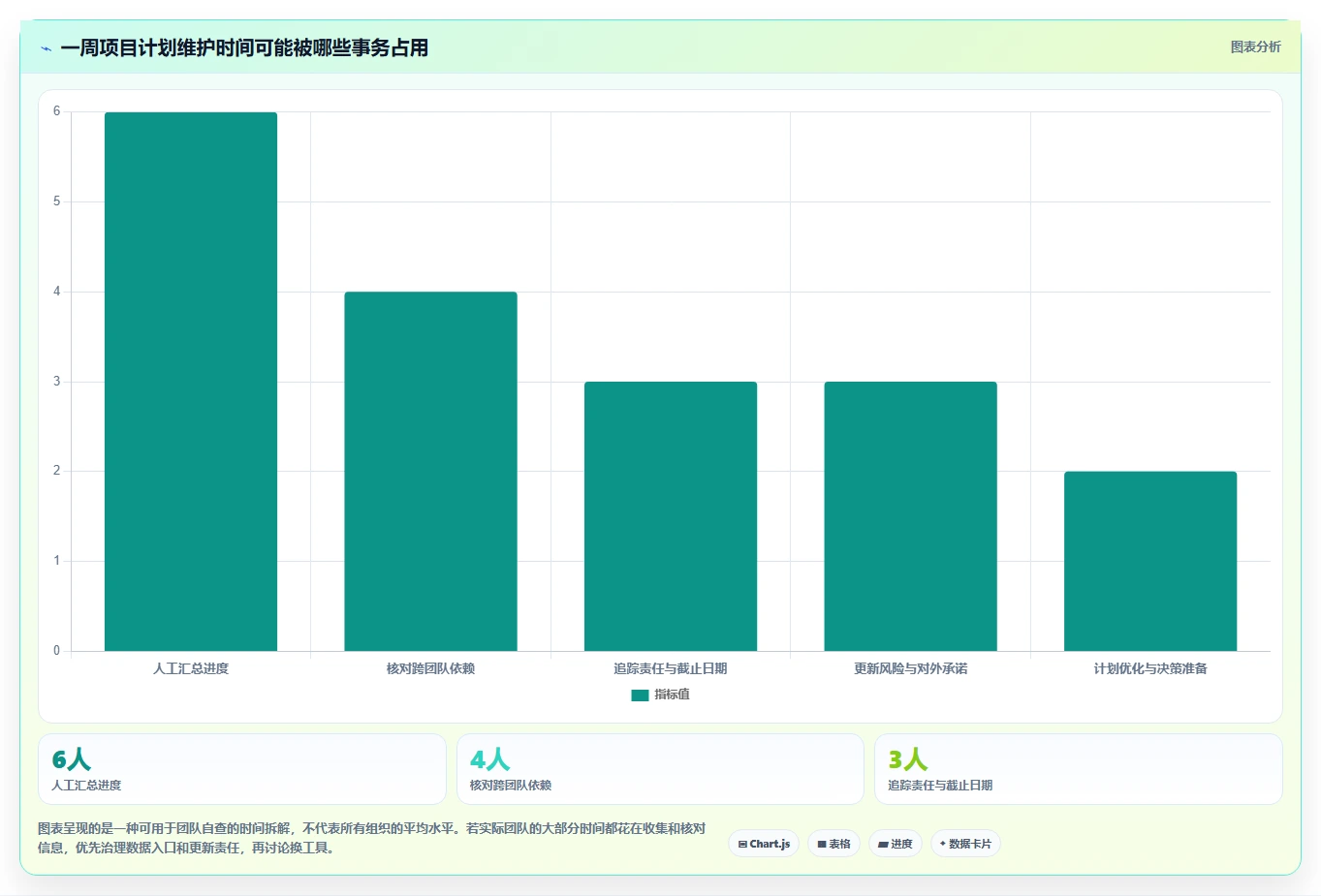Click the x-axis label 计划优化与决策准备
Viewport: 1321px width, 896px height.
[x=1150, y=668]
